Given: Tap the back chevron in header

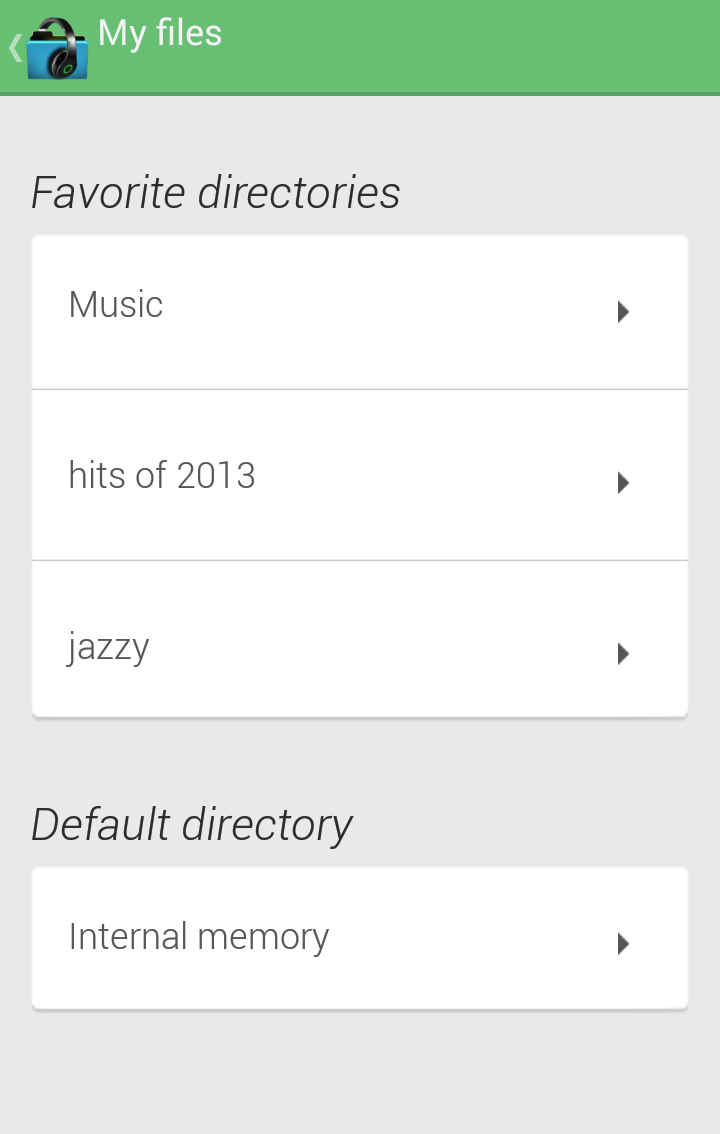Looking at the screenshot, I should [x=15, y=47].
